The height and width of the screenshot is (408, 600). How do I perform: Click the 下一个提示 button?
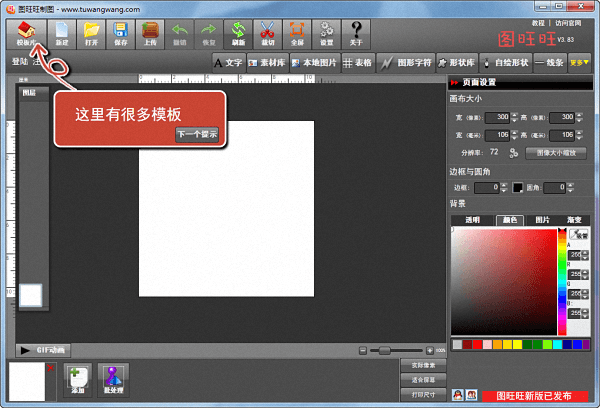197,133
